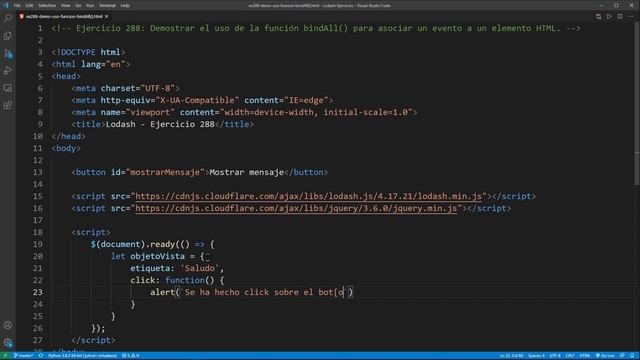The width and height of the screenshot is (640, 360).
Task: Open the lodash.min.js CDN link
Action: coord(309,196)
